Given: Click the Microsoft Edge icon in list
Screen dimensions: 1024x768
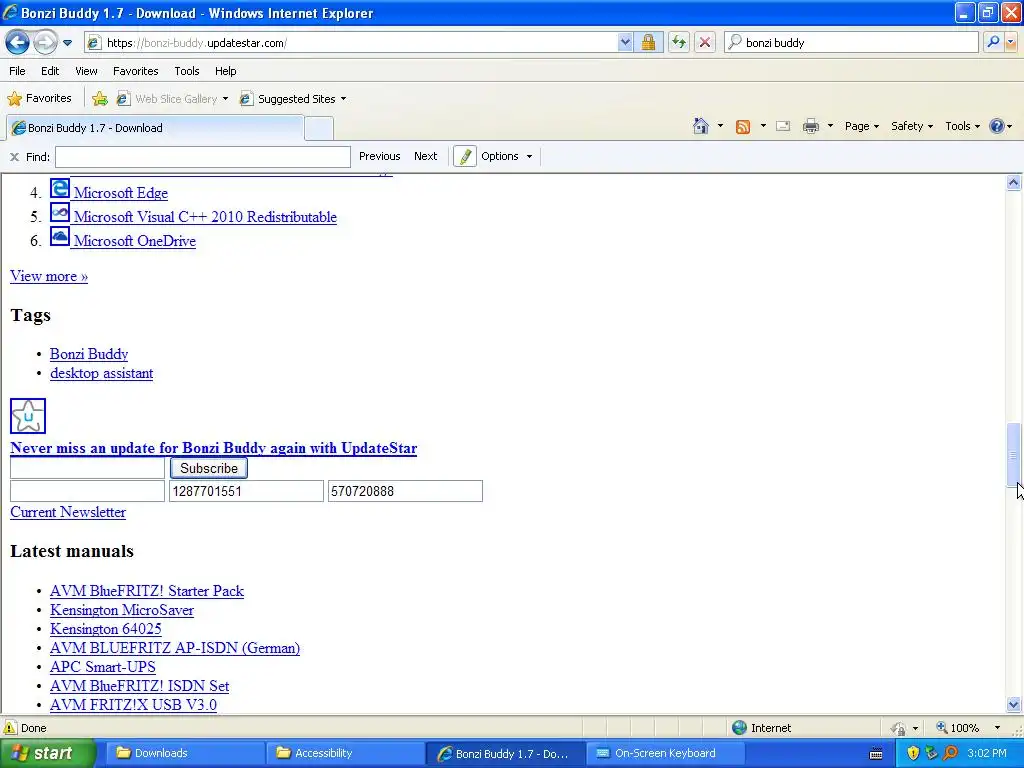Looking at the screenshot, I should point(60,189).
